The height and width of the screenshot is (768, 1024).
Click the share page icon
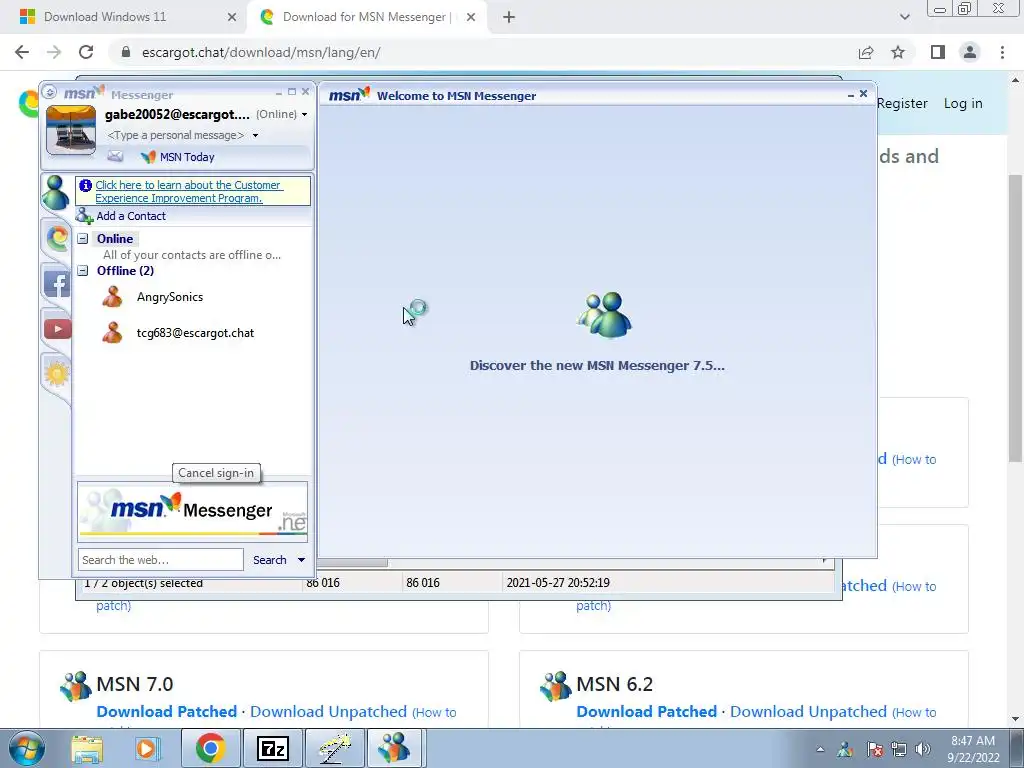click(866, 52)
